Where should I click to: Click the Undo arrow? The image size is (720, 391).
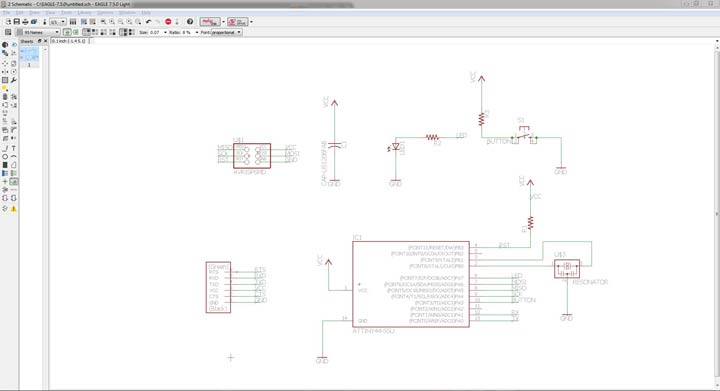coord(148,22)
